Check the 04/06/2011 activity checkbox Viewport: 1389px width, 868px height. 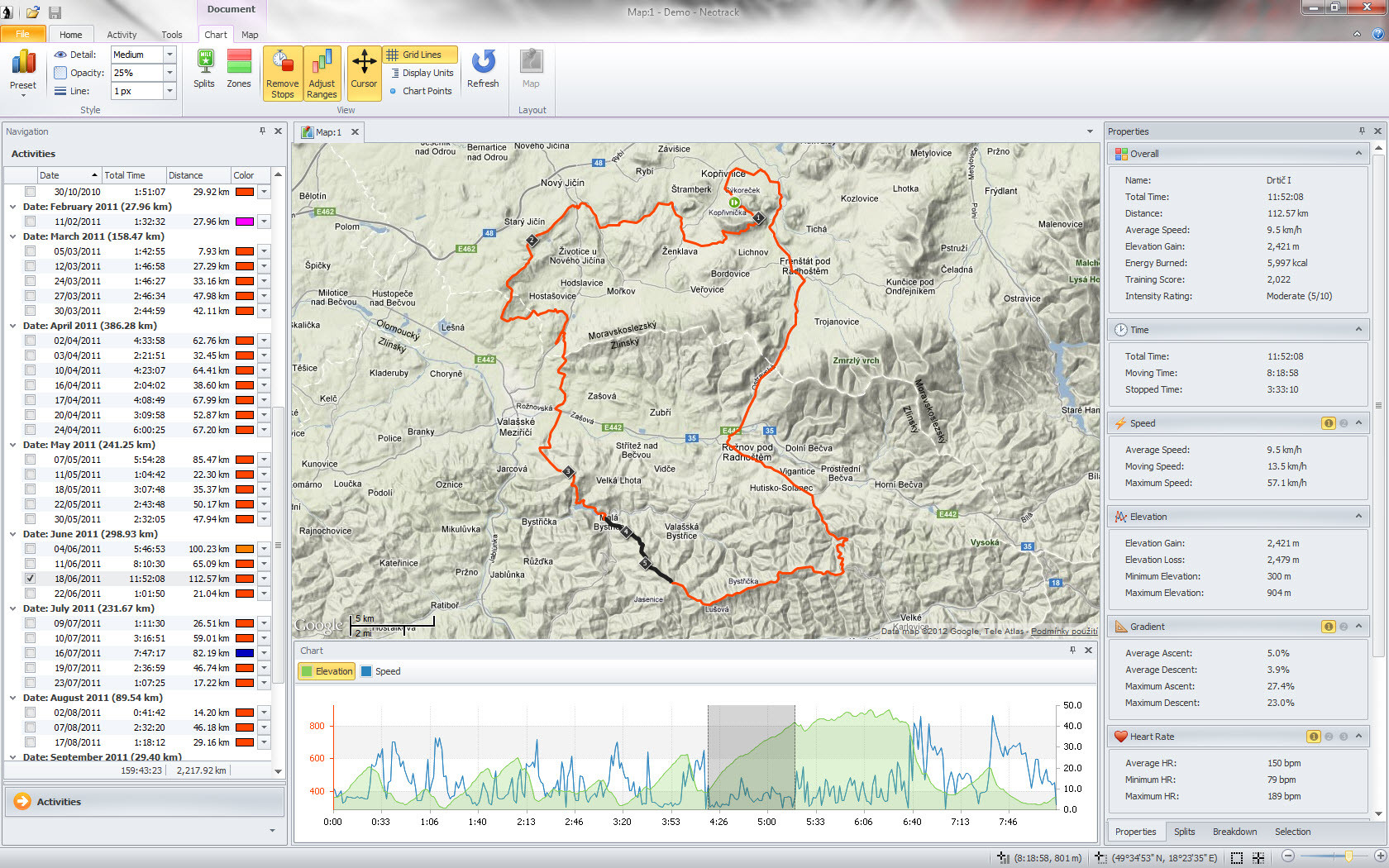click(31, 549)
